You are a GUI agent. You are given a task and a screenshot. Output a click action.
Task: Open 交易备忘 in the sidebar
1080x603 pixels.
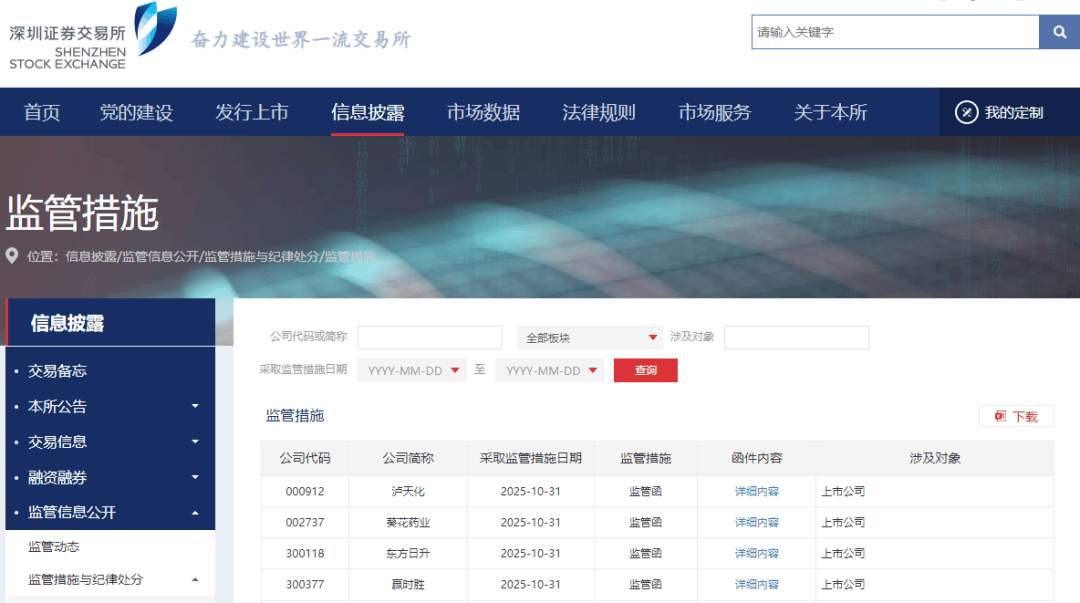point(57,371)
